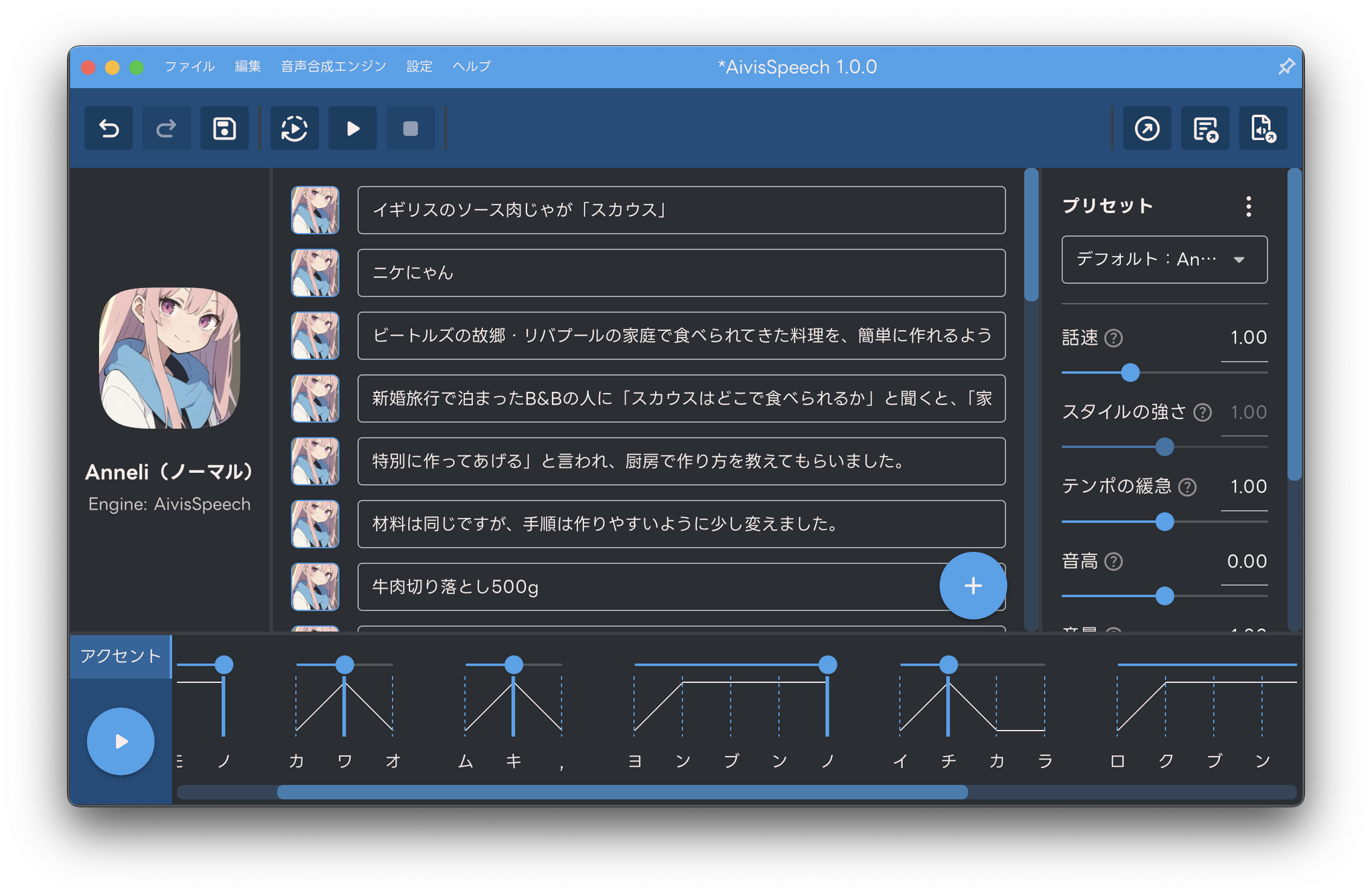Change speaker icon for 材料は同じですが line
1372x896 pixels.
click(x=315, y=524)
